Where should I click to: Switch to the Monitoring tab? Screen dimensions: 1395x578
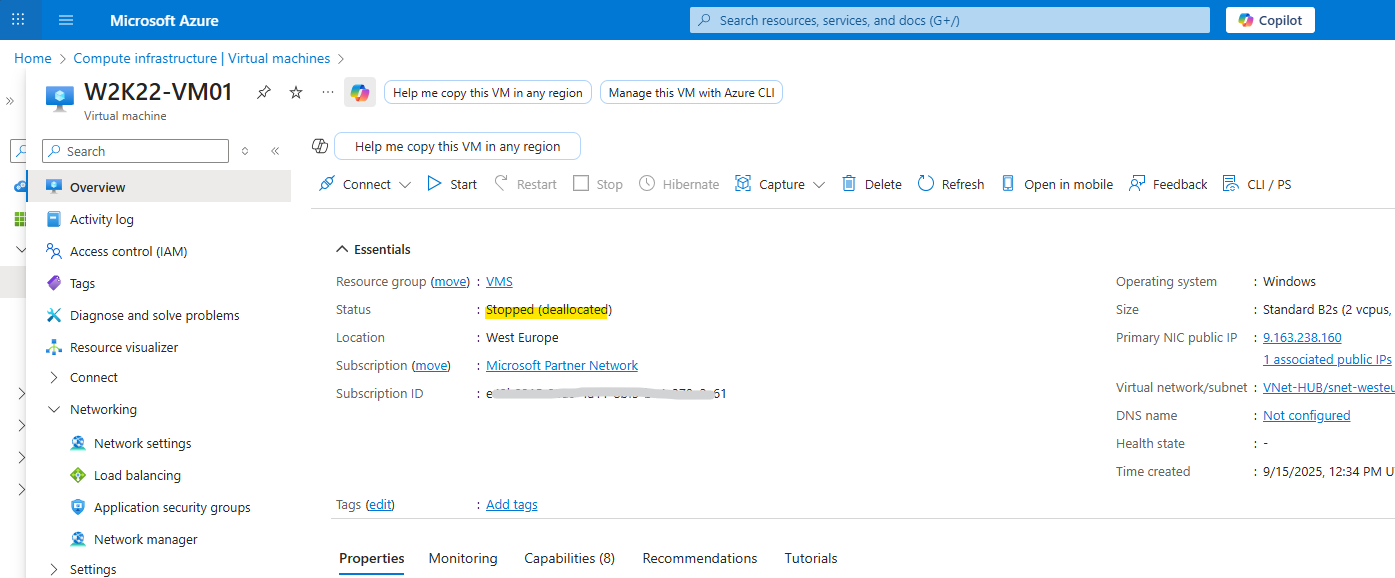tap(463, 558)
